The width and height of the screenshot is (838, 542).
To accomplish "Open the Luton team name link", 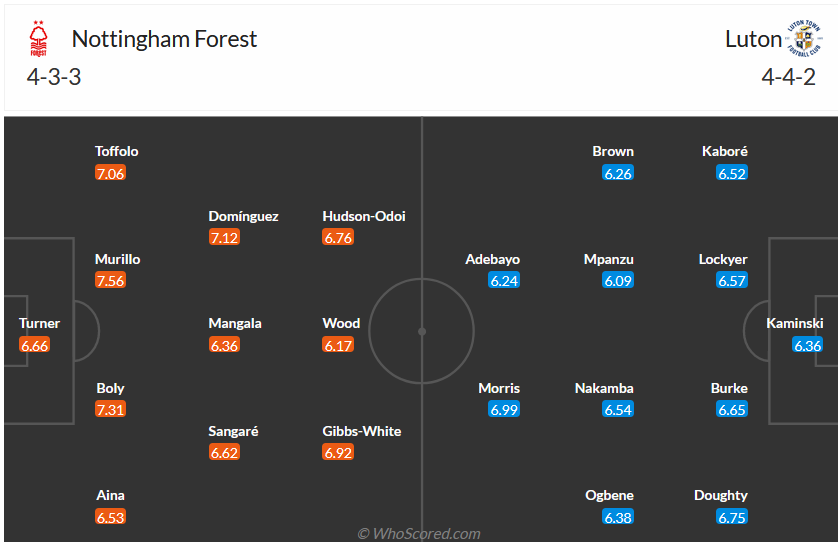I will pos(753,39).
